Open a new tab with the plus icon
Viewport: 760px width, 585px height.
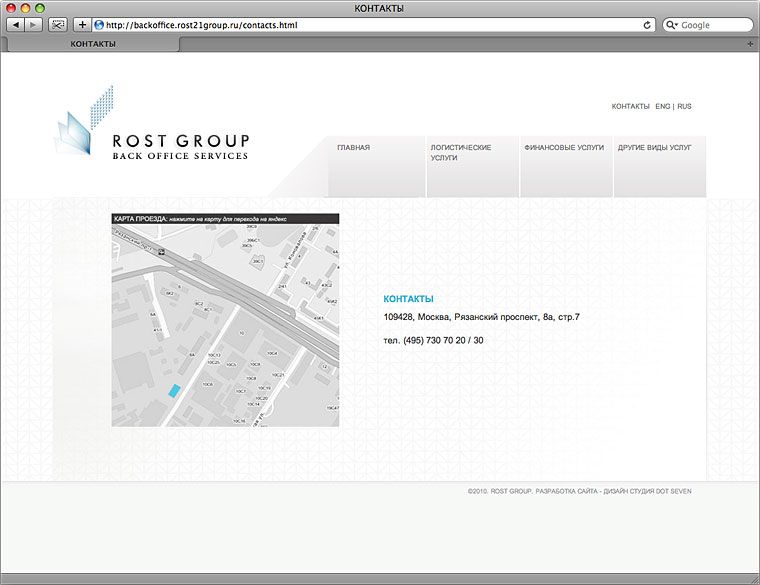pos(750,44)
